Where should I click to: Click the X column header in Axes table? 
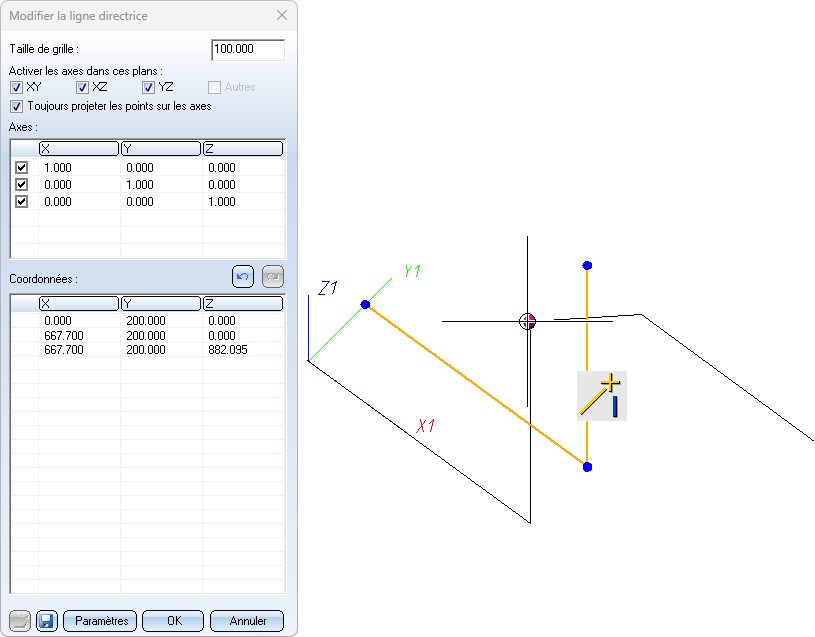pos(79,149)
